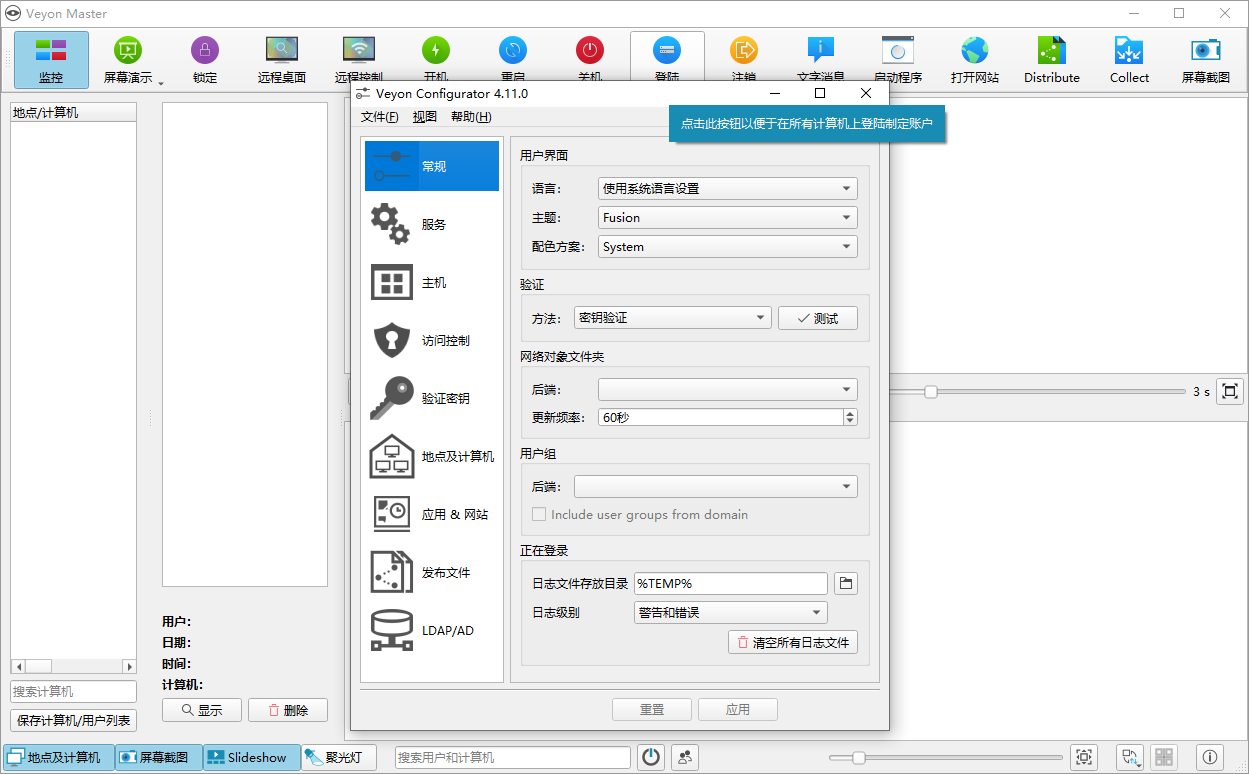Start 屏幕演示 screen demo mode
Screen dimensions: 1249x774
point(128,60)
